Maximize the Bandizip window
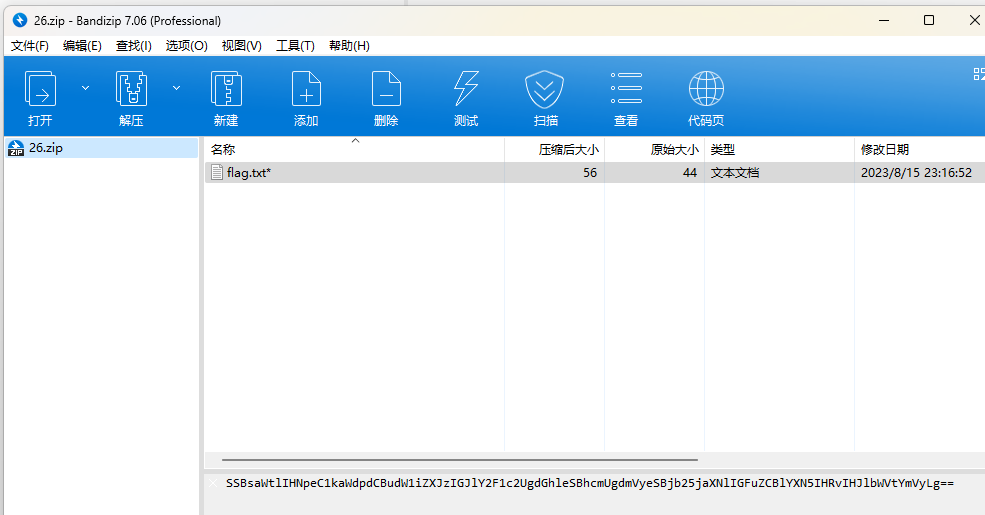The image size is (985, 515). [x=929, y=20]
